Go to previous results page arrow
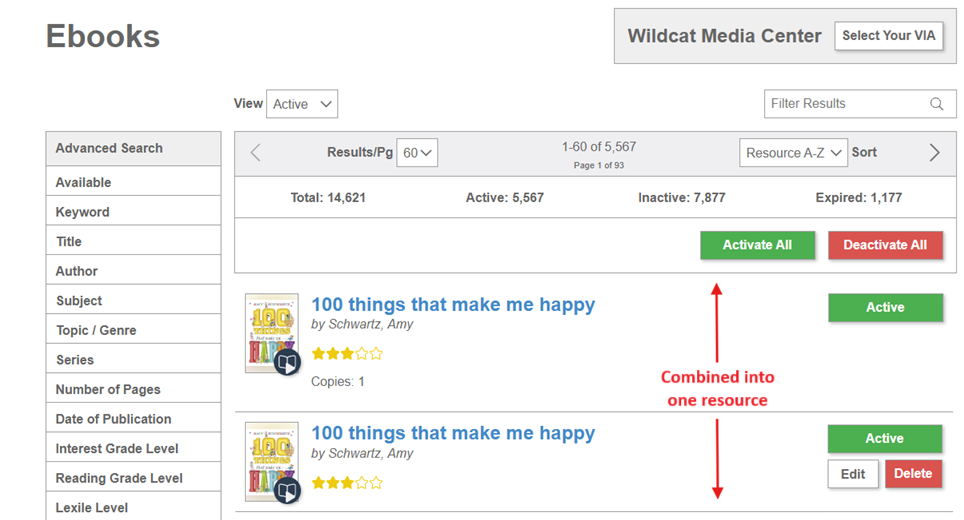This screenshot has height=520, width=964. pyautogui.click(x=256, y=152)
